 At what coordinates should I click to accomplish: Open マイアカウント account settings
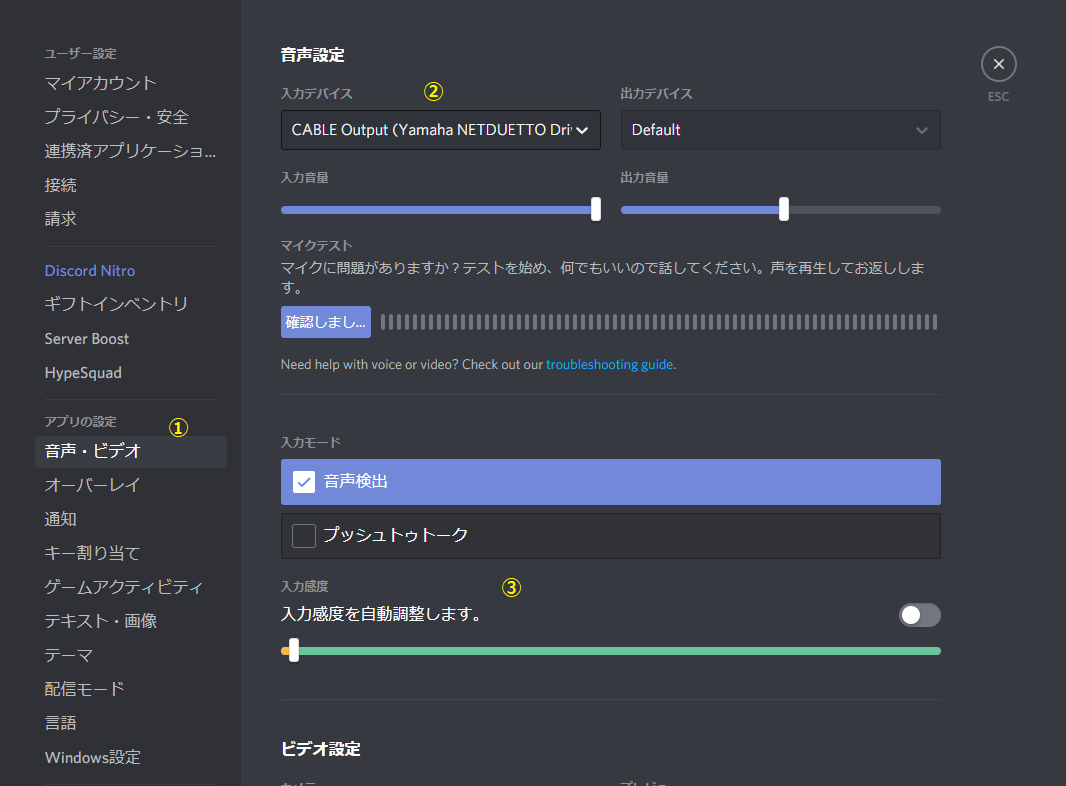100,83
